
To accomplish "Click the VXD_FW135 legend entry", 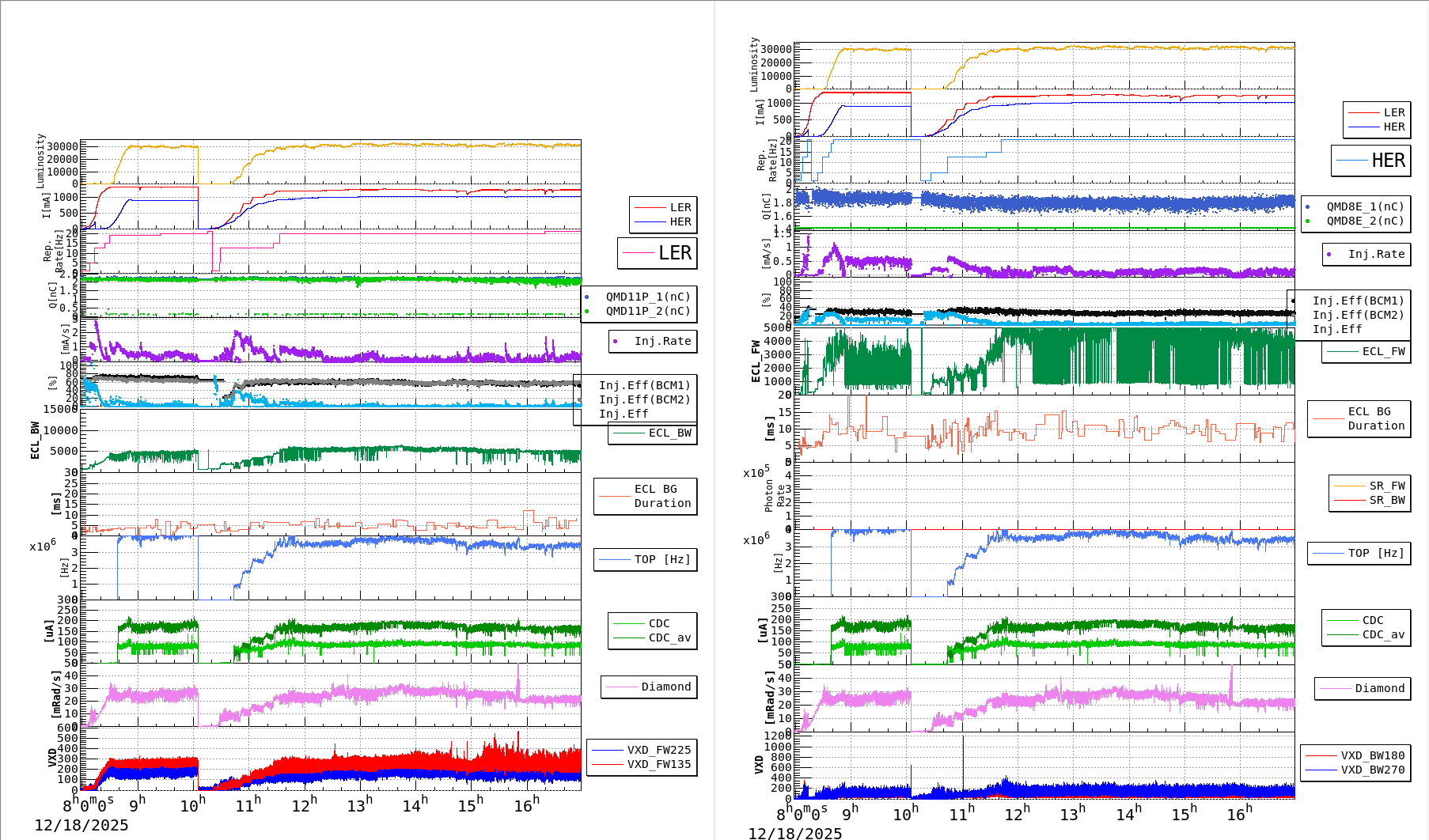I will coord(658,764).
